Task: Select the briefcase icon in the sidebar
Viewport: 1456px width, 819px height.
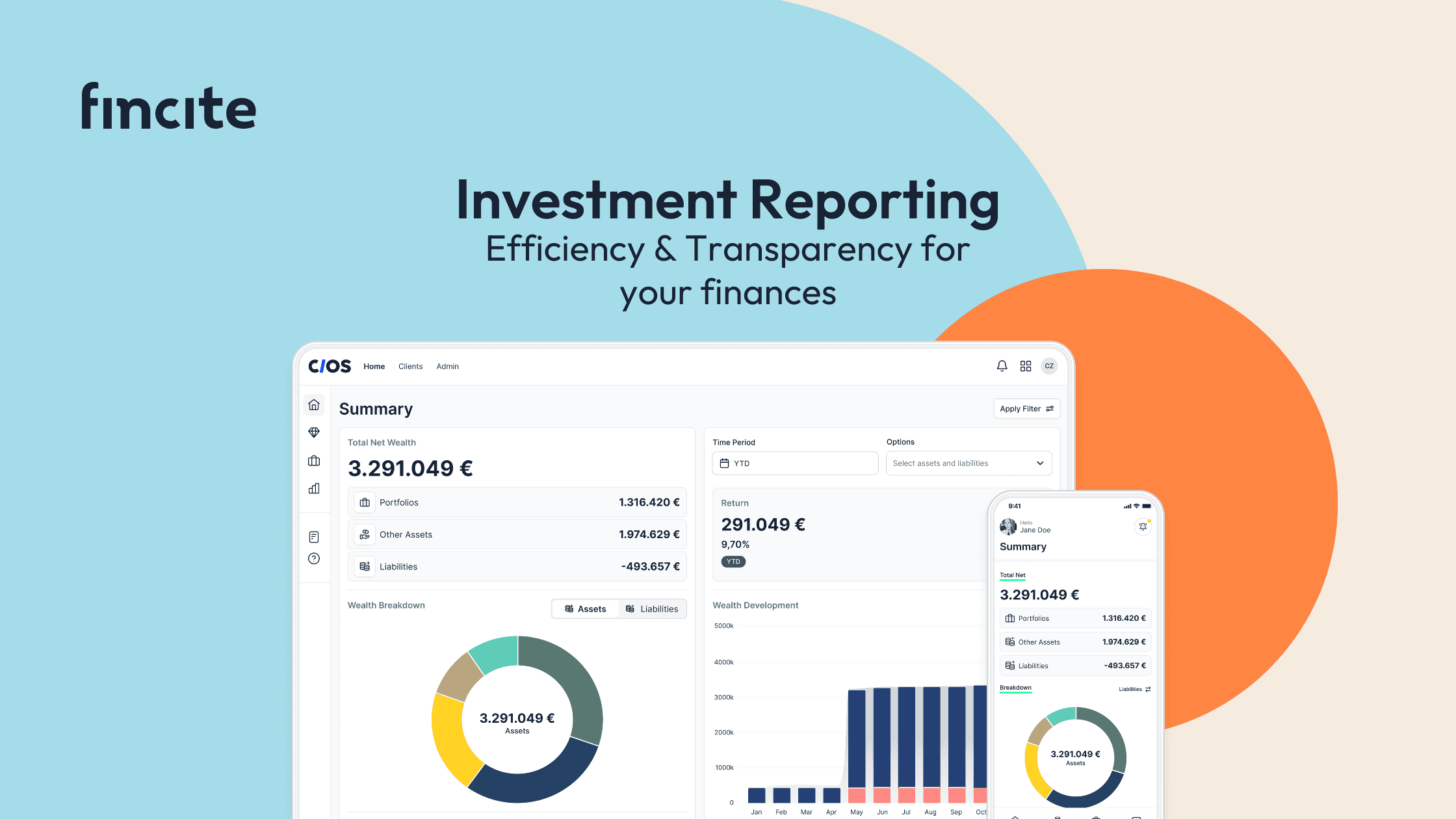Action: (x=314, y=460)
